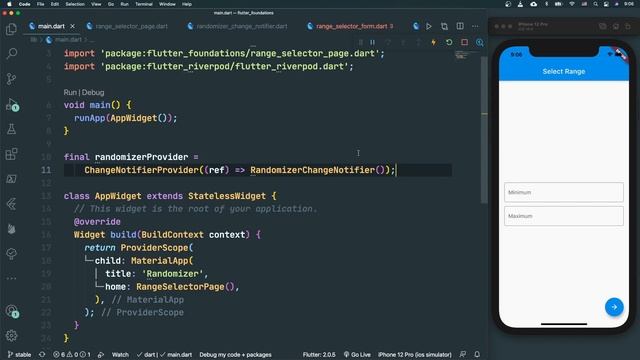Click Go Live in status bar

(x=357, y=355)
